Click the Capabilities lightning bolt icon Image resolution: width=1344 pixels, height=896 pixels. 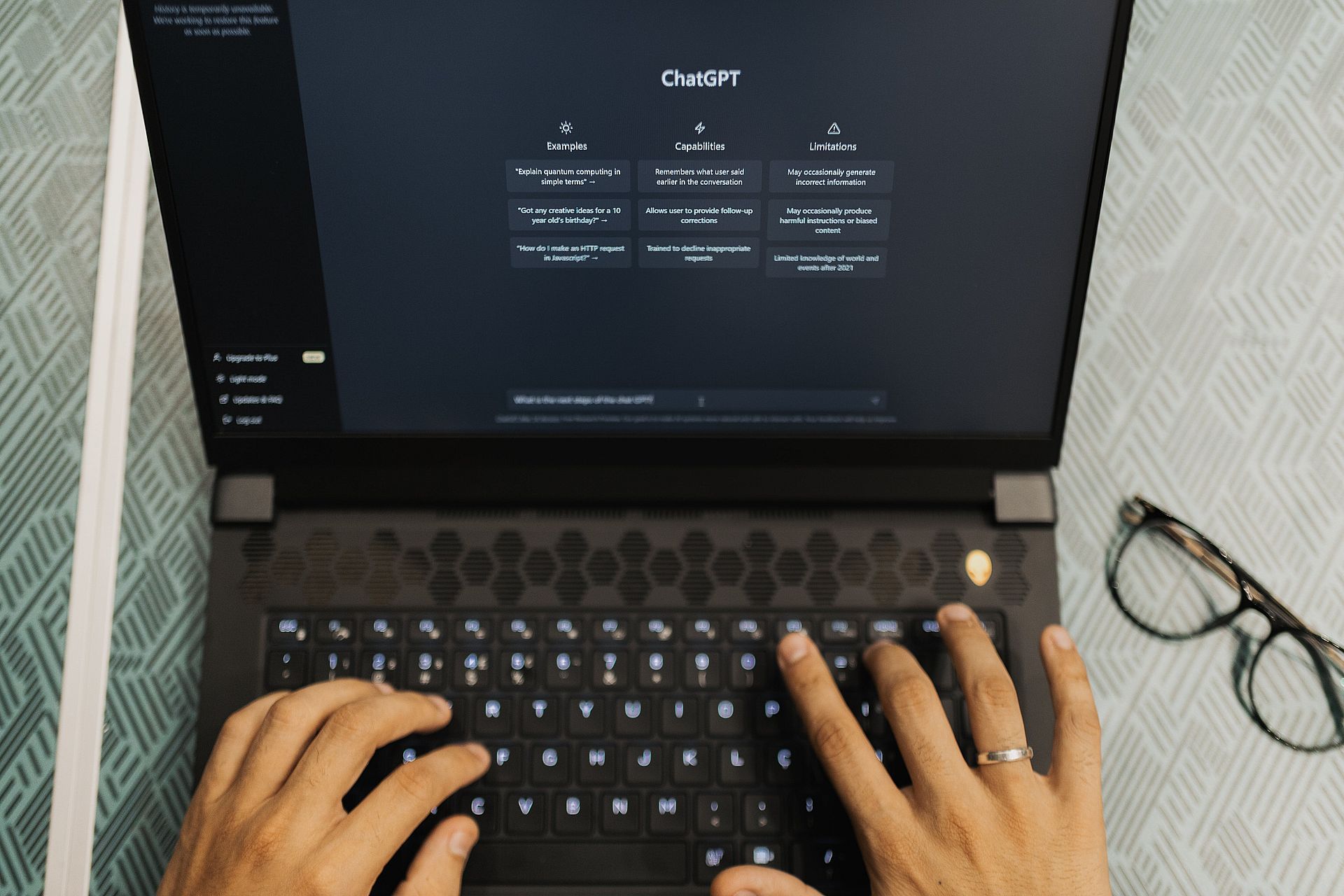click(701, 128)
